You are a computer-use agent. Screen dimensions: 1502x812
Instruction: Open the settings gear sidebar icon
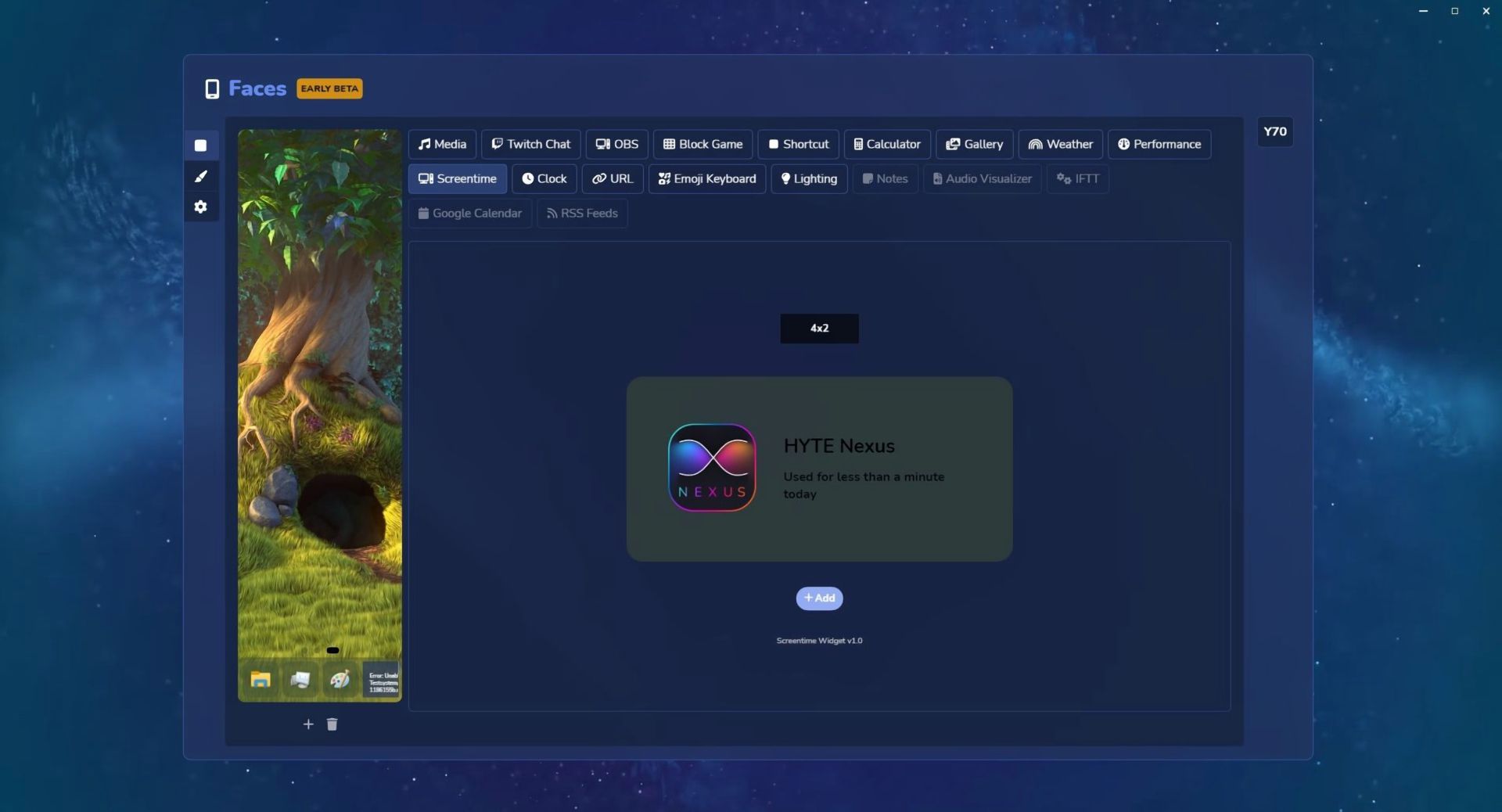201,207
